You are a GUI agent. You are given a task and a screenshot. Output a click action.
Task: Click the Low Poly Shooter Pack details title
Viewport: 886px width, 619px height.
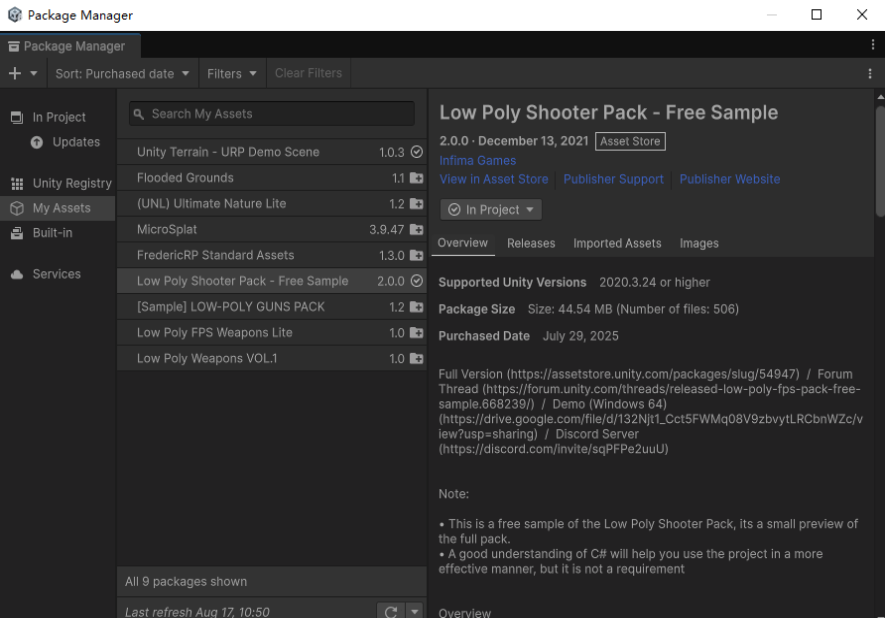pos(609,112)
